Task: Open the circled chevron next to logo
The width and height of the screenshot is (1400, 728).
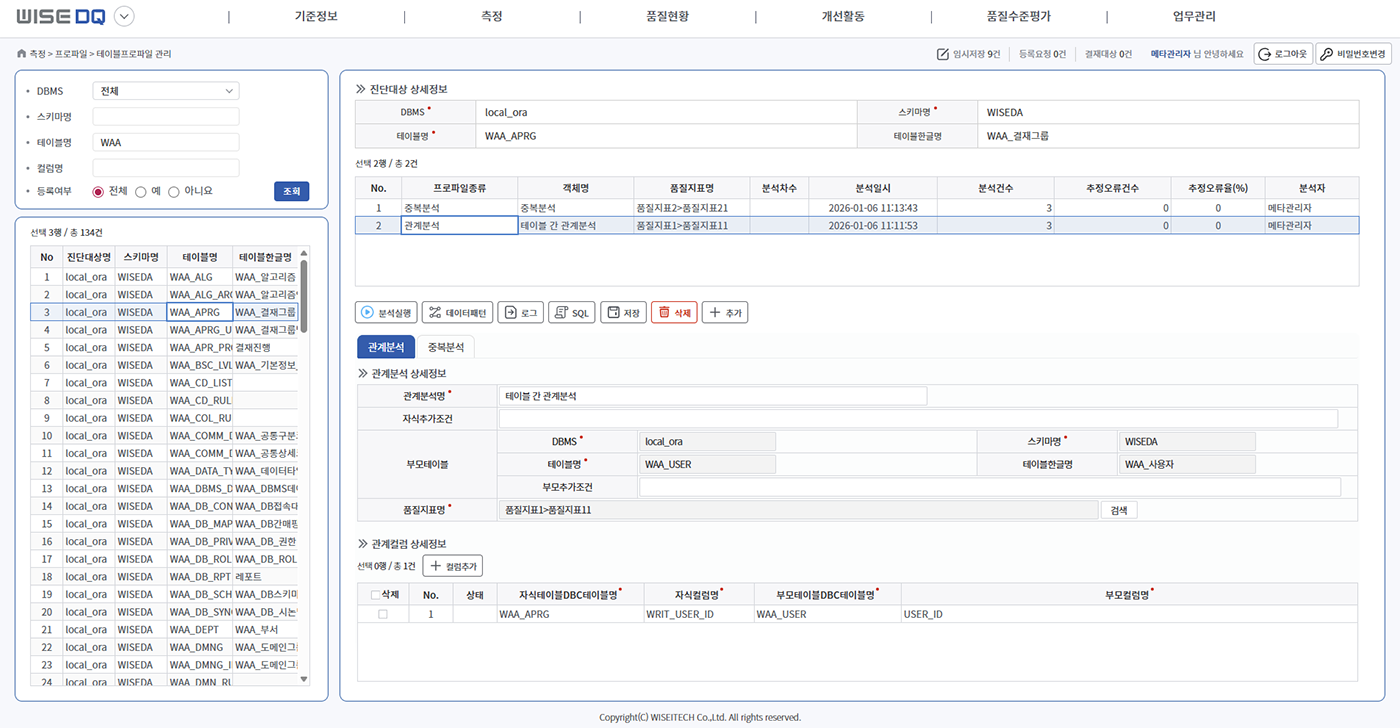Action: pos(124,16)
